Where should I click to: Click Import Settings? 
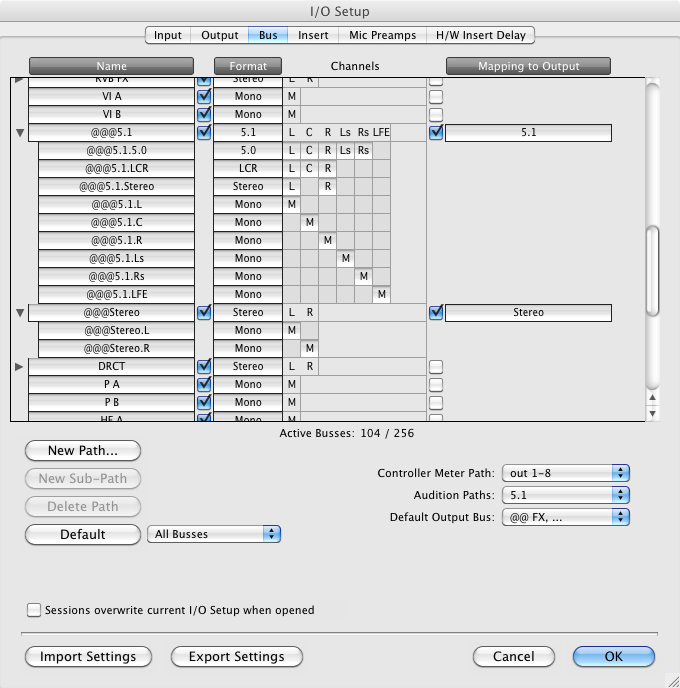[x=88, y=657]
